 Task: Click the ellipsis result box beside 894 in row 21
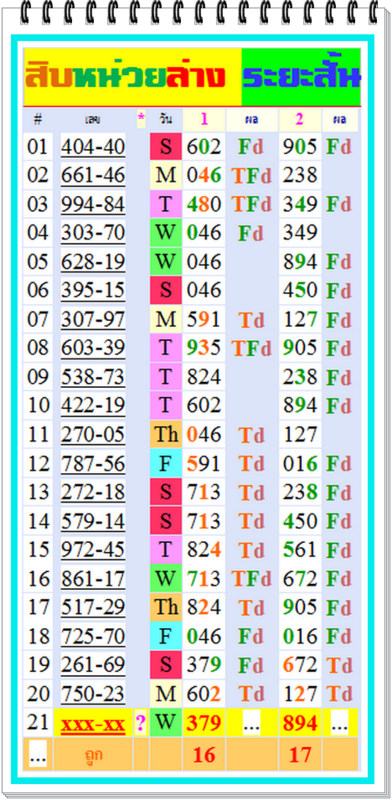[x=339, y=723]
